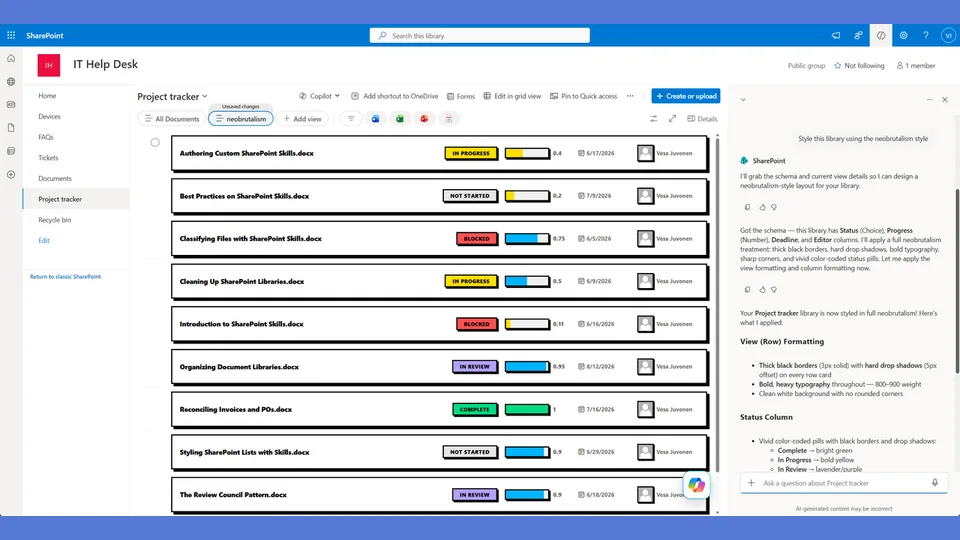Click the file icon in left app rail
Screen dimensions: 960x540
point(11,128)
